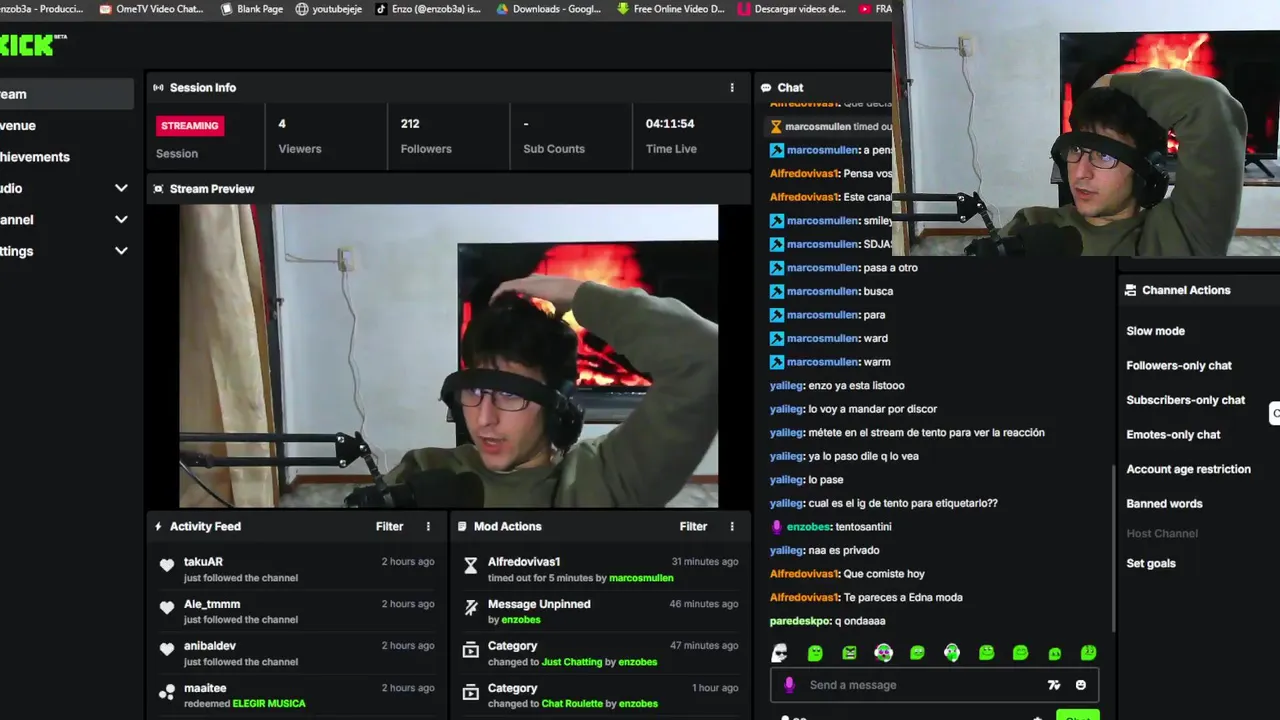Open the Activity Feed three-dot options menu

428,526
